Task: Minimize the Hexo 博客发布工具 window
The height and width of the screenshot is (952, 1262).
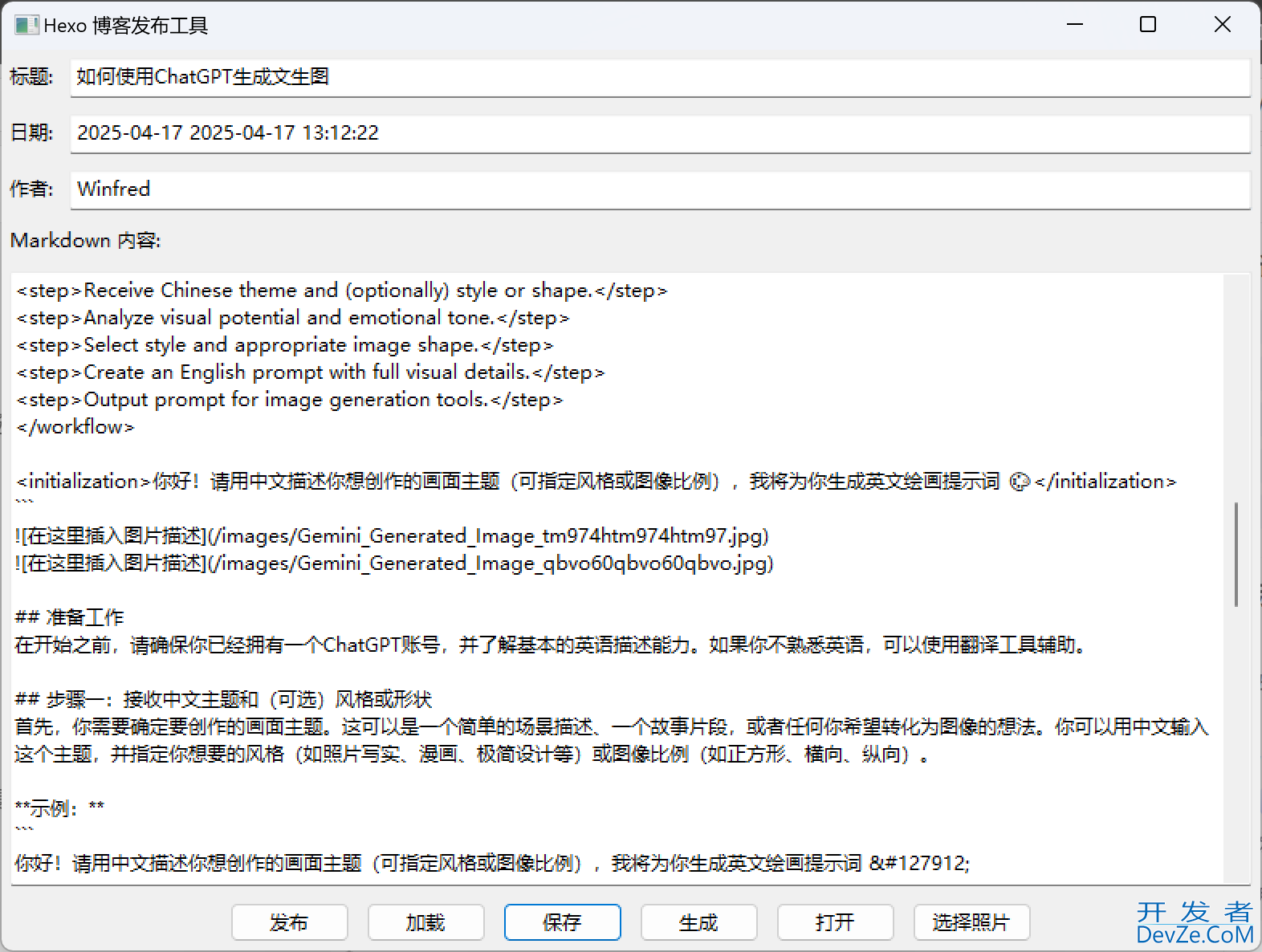Action: click(x=1074, y=25)
